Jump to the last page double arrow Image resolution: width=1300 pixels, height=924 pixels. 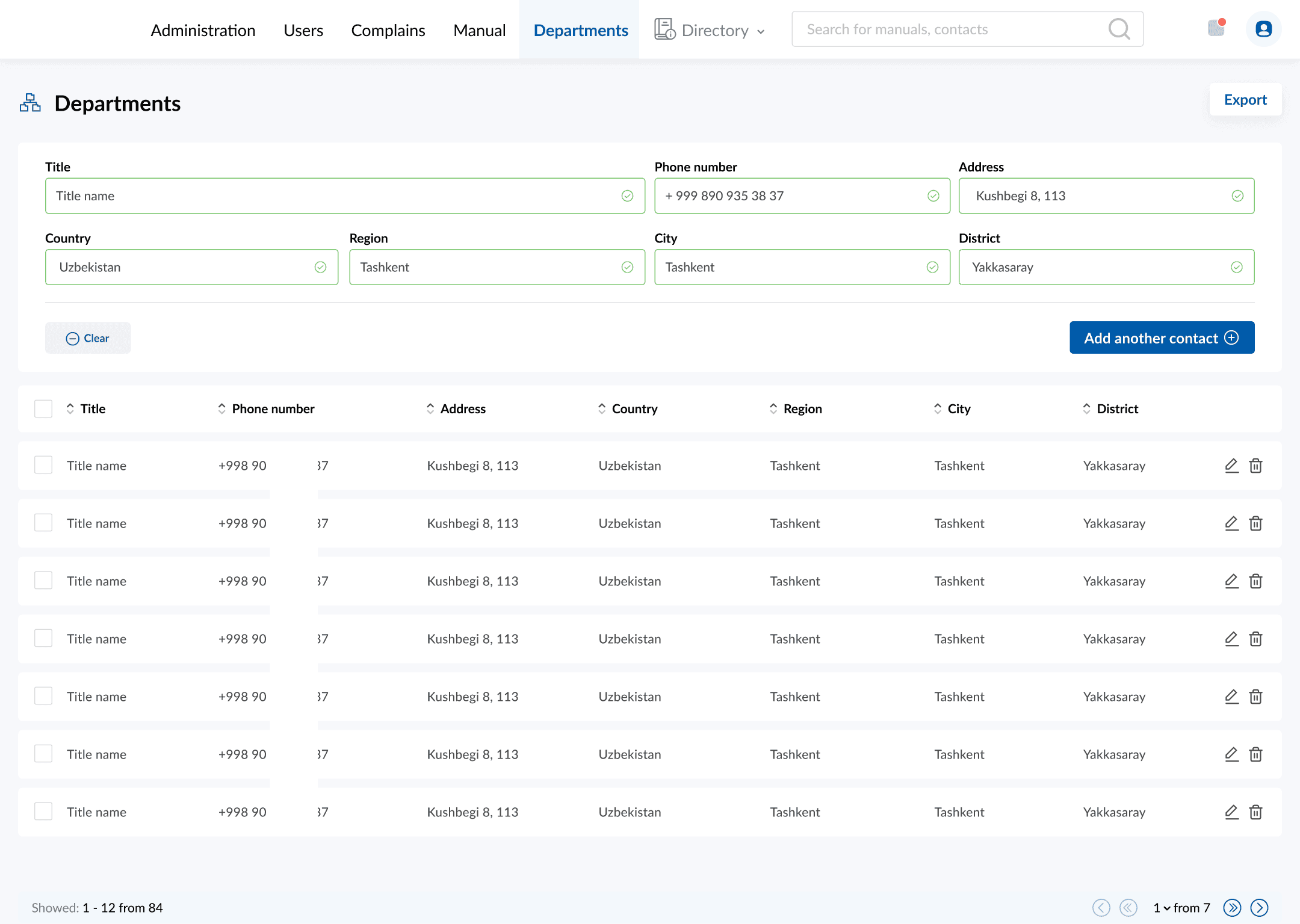1232,908
